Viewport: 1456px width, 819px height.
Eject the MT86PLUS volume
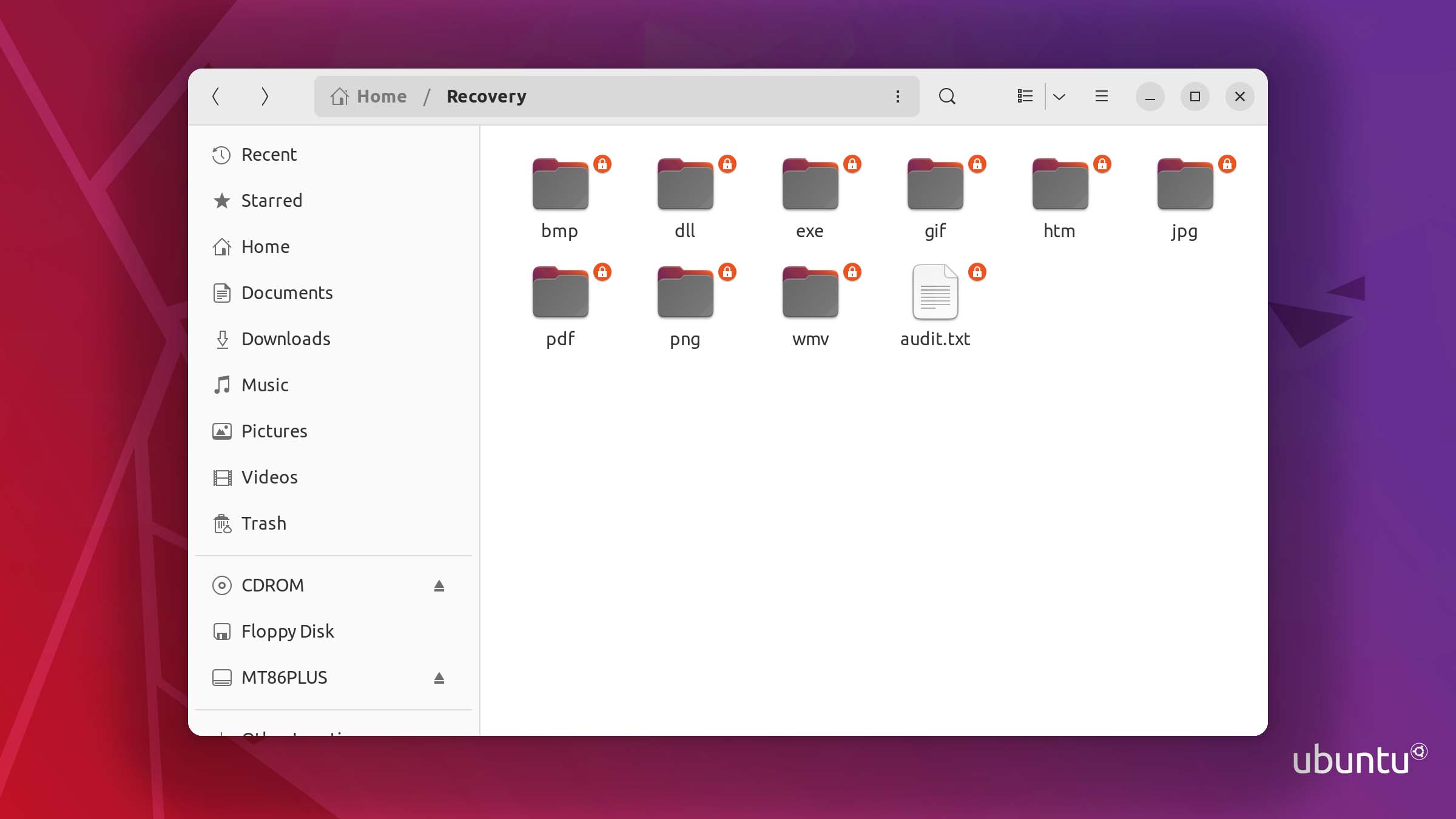(439, 678)
